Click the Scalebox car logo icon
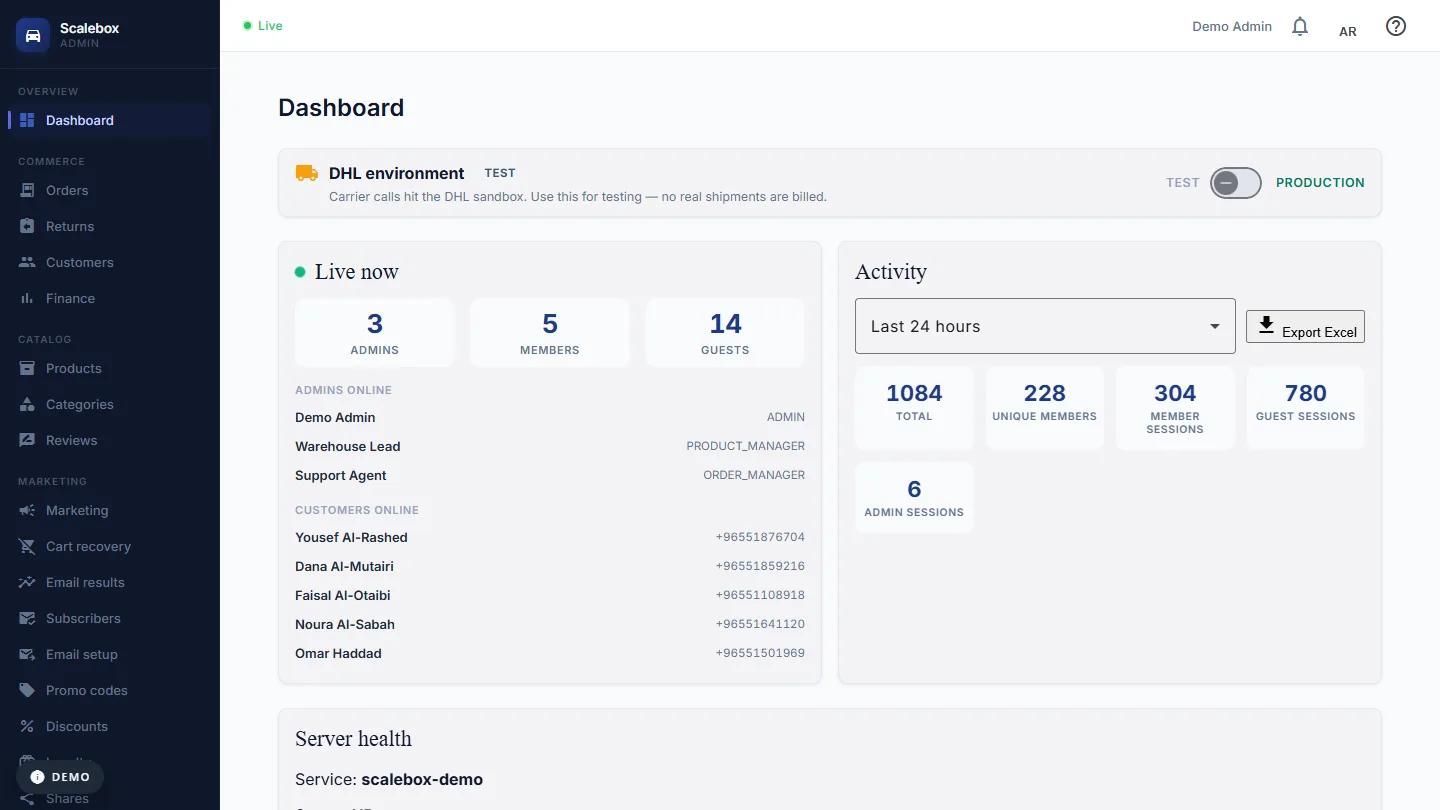This screenshot has height=810, width=1440. [x=33, y=35]
